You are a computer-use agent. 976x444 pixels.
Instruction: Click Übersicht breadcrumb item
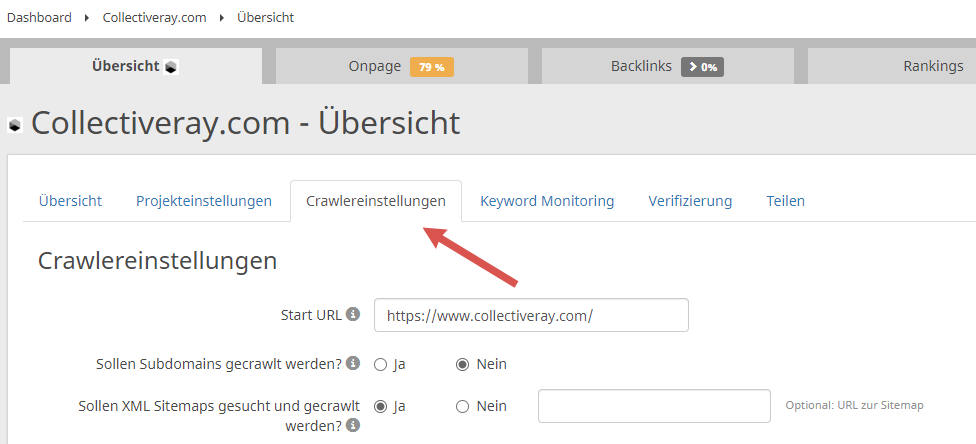click(265, 17)
